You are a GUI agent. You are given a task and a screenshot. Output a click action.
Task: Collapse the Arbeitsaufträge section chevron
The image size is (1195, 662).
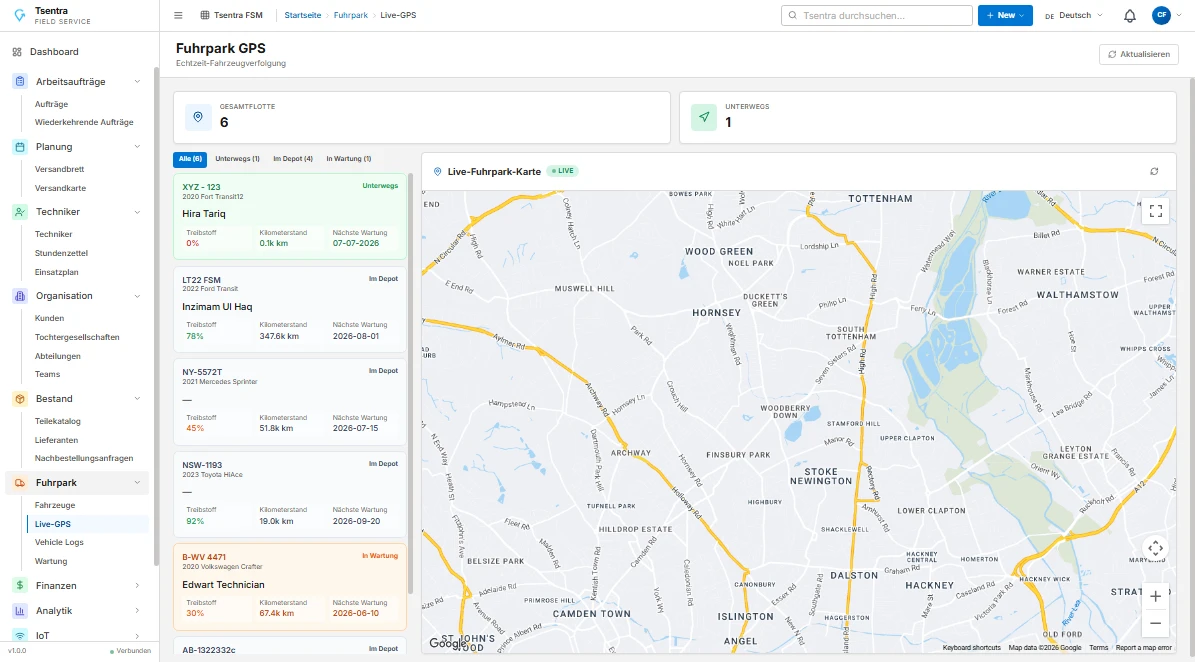click(137, 82)
